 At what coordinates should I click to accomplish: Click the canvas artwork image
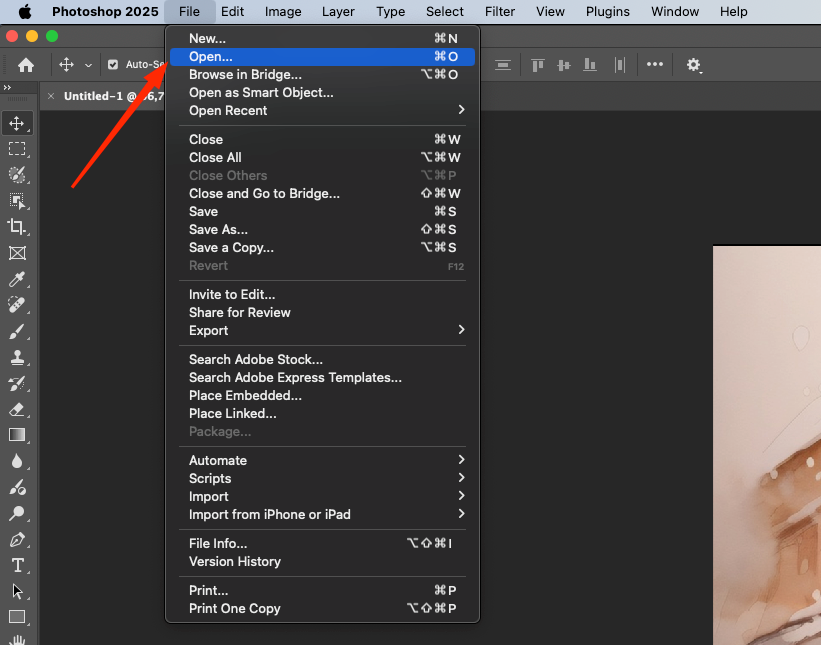[x=767, y=445]
